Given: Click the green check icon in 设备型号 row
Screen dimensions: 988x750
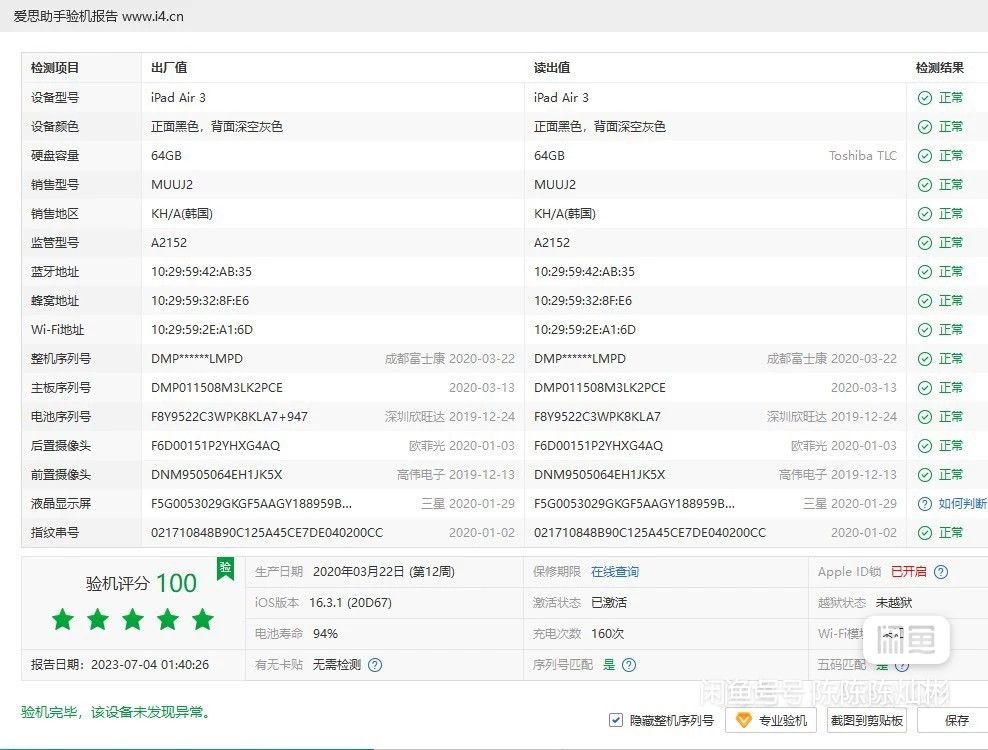Looking at the screenshot, I should point(924,98).
